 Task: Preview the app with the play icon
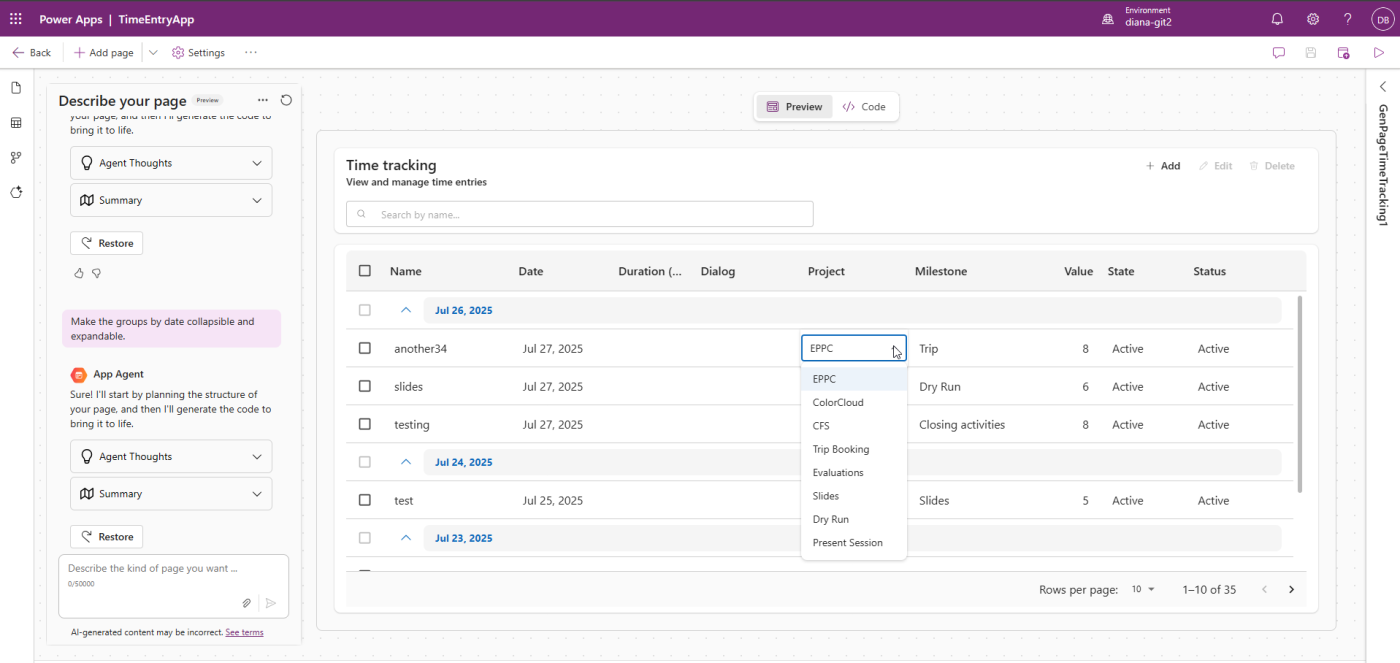[x=1379, y=52]
